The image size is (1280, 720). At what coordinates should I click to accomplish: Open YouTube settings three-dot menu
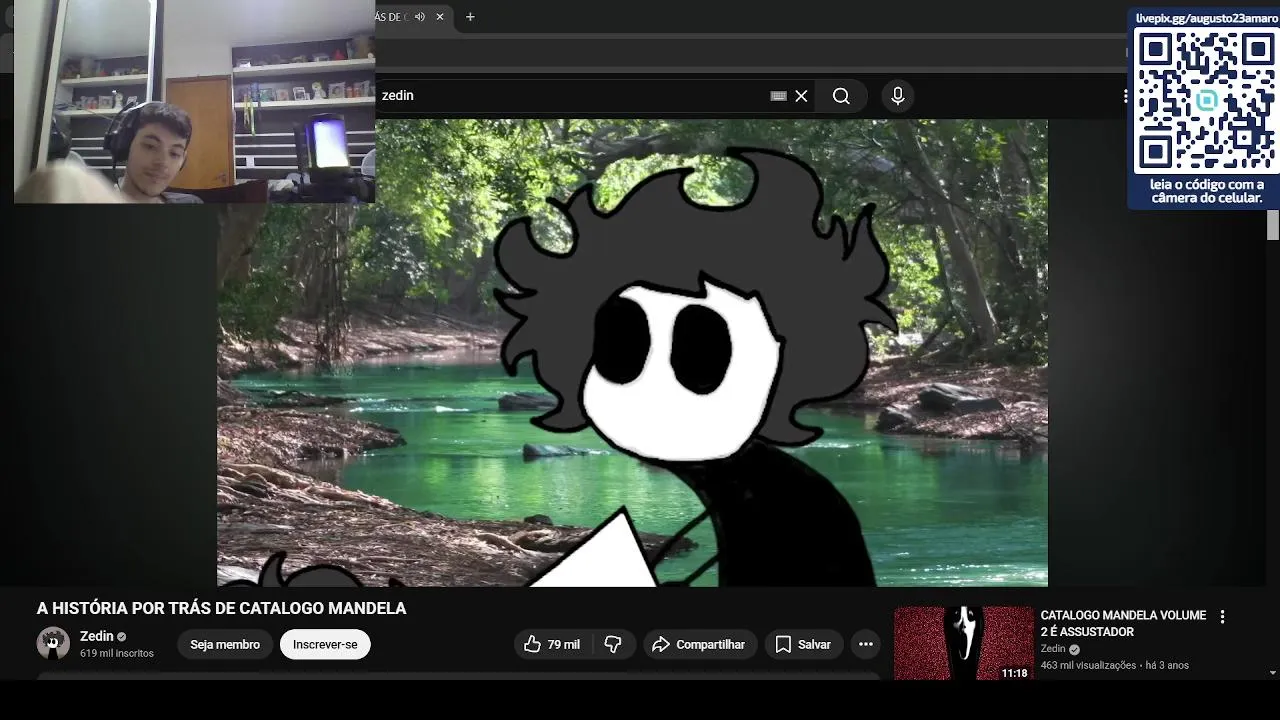click(1125, 96)
